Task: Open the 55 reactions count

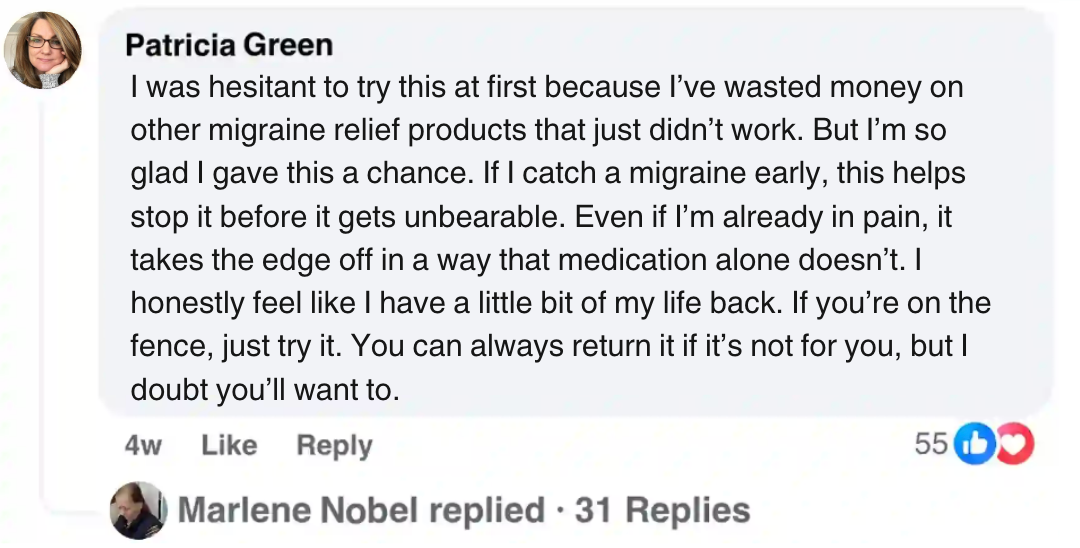Action: [x=931, y=444]
